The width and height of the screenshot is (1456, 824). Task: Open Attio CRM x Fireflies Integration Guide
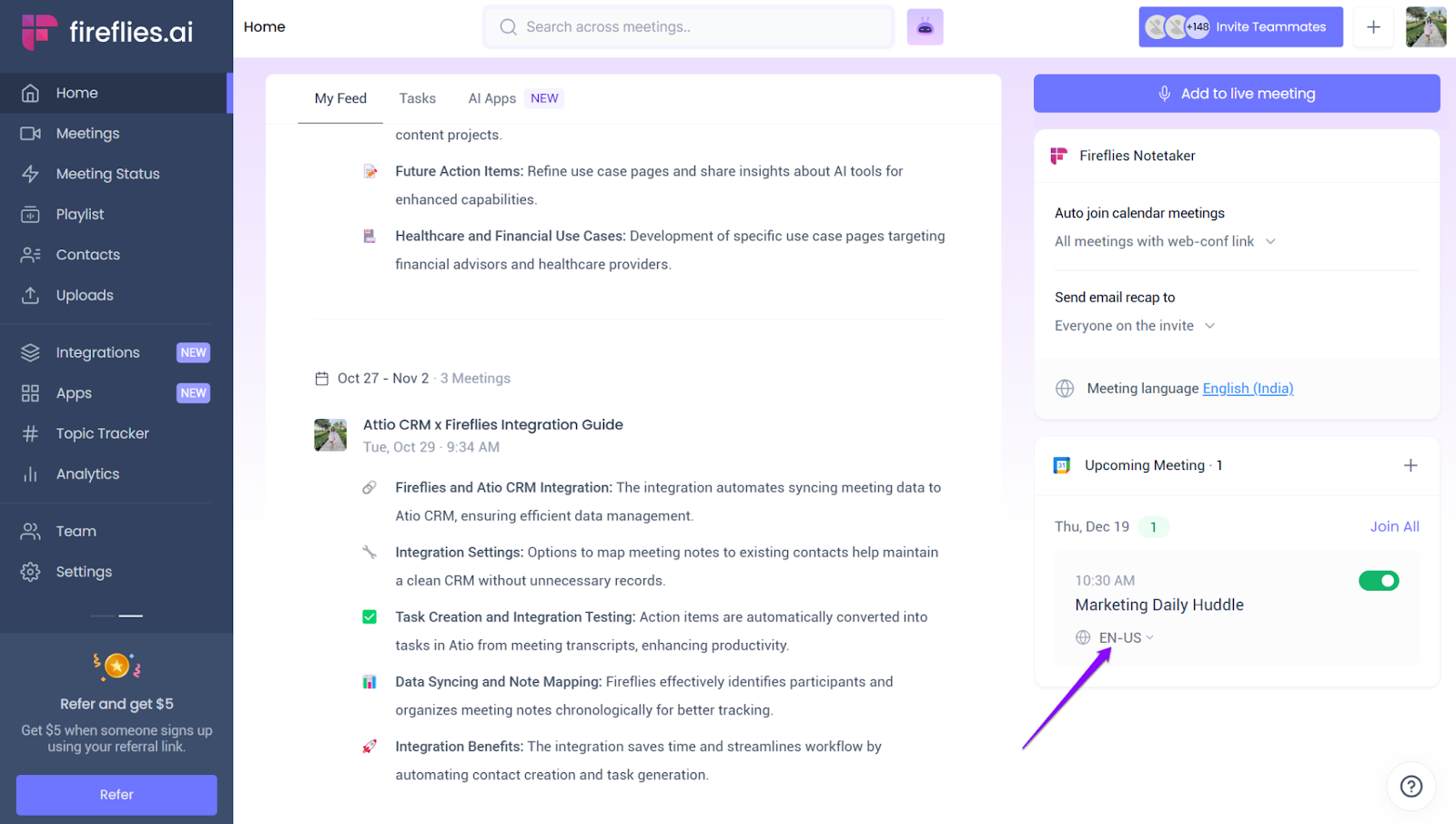492,424
